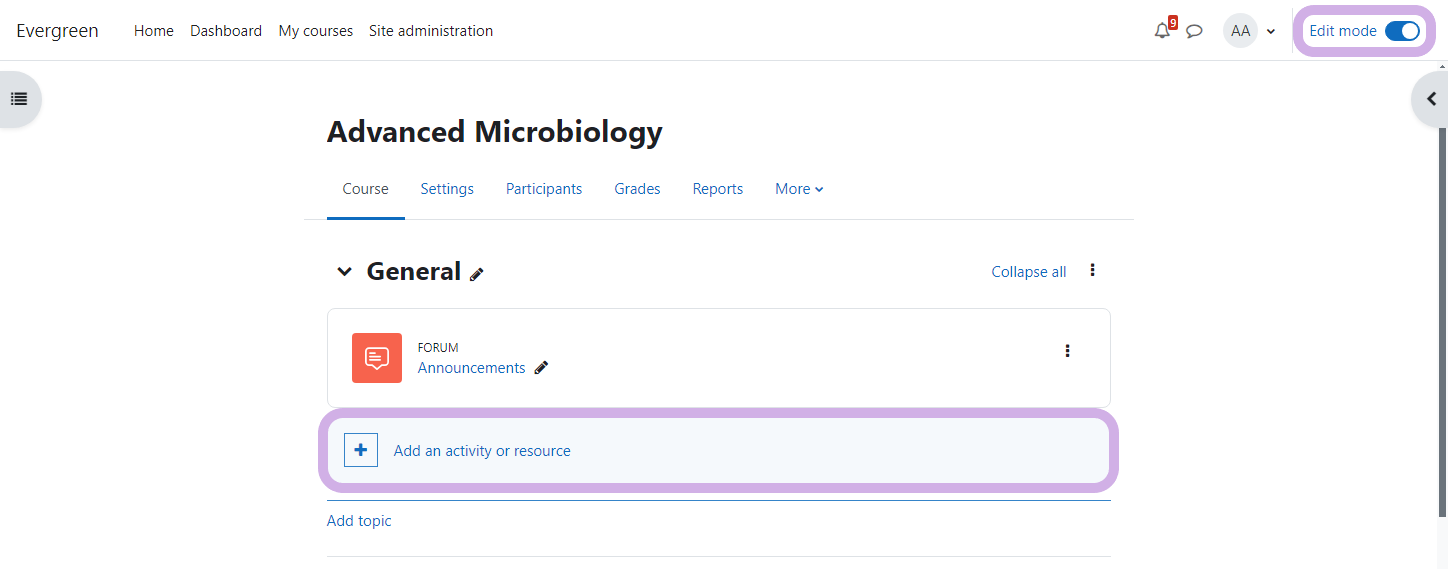Screen dimensions: 1448x569
Task: Switch to the Grades tab
Action: click(637, 189)
